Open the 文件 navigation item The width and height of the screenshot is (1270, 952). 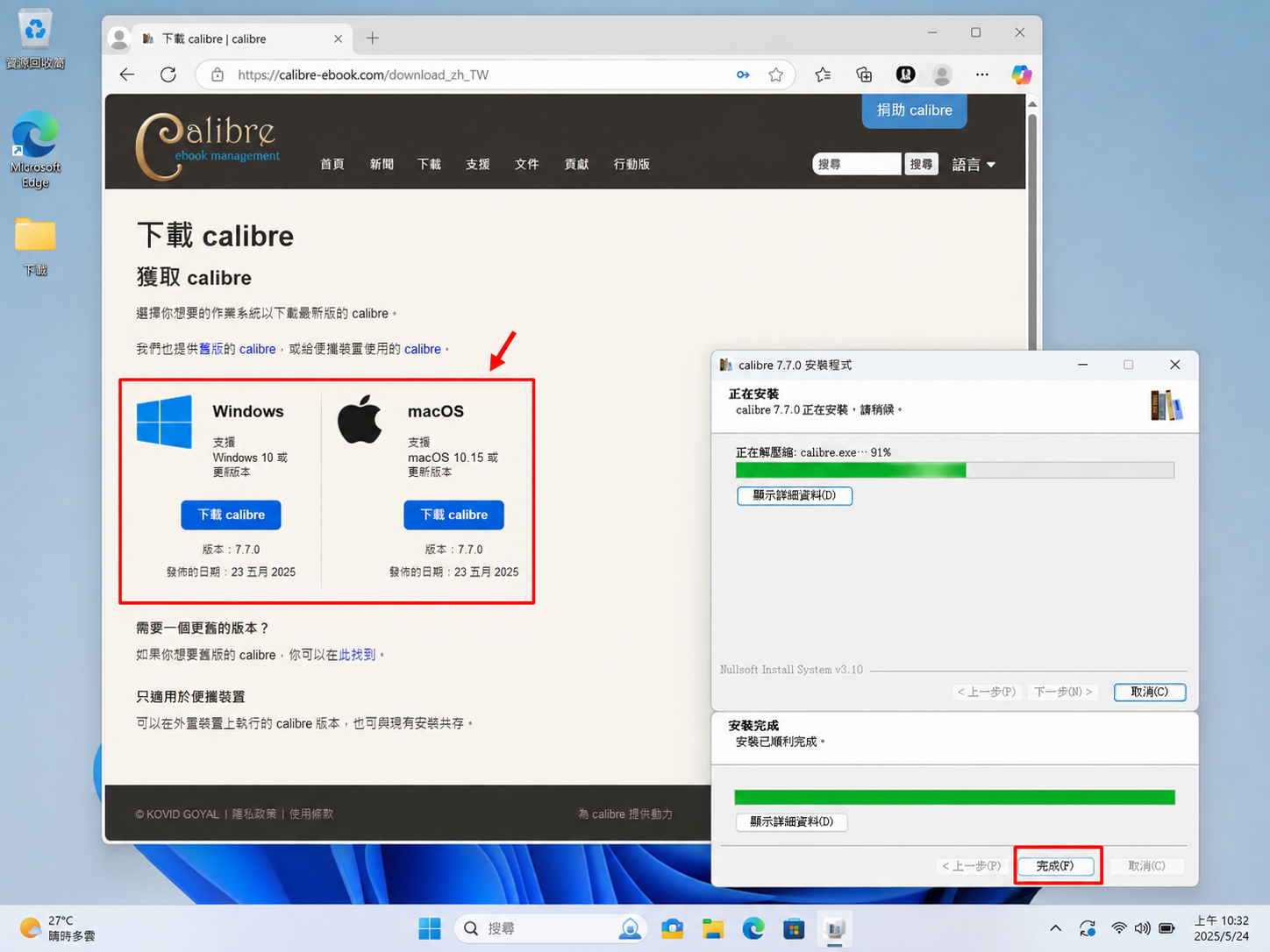(x=526, y=164)
